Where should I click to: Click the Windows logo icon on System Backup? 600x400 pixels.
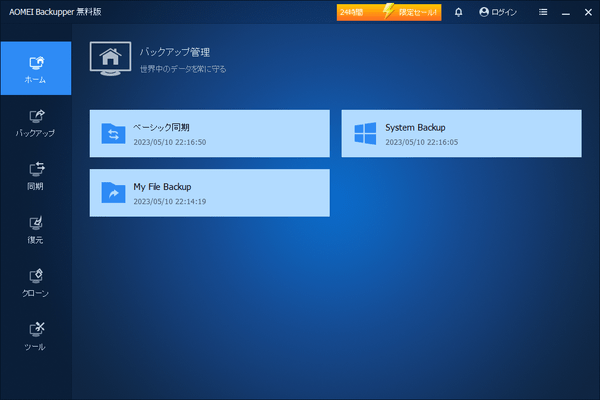click(365, 134)
